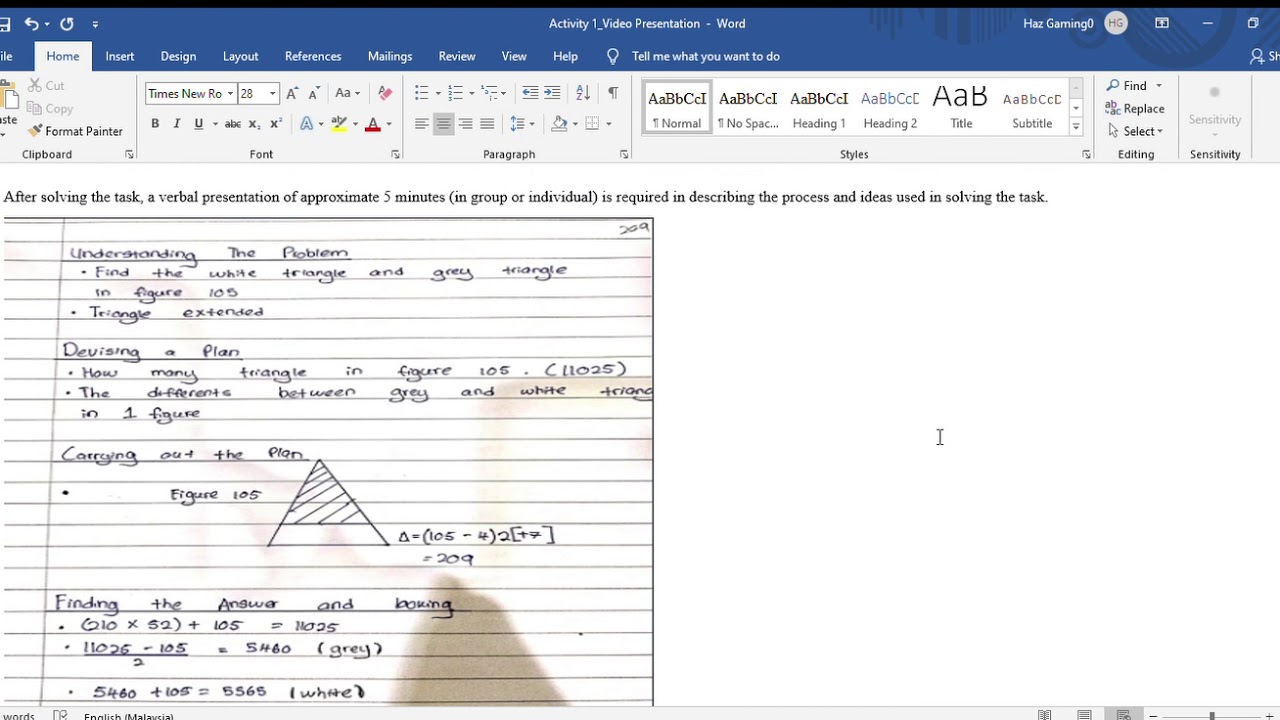Apply the No Spacing style
The width and height of the screenshot is (1280, 720).
coord(748,108)
